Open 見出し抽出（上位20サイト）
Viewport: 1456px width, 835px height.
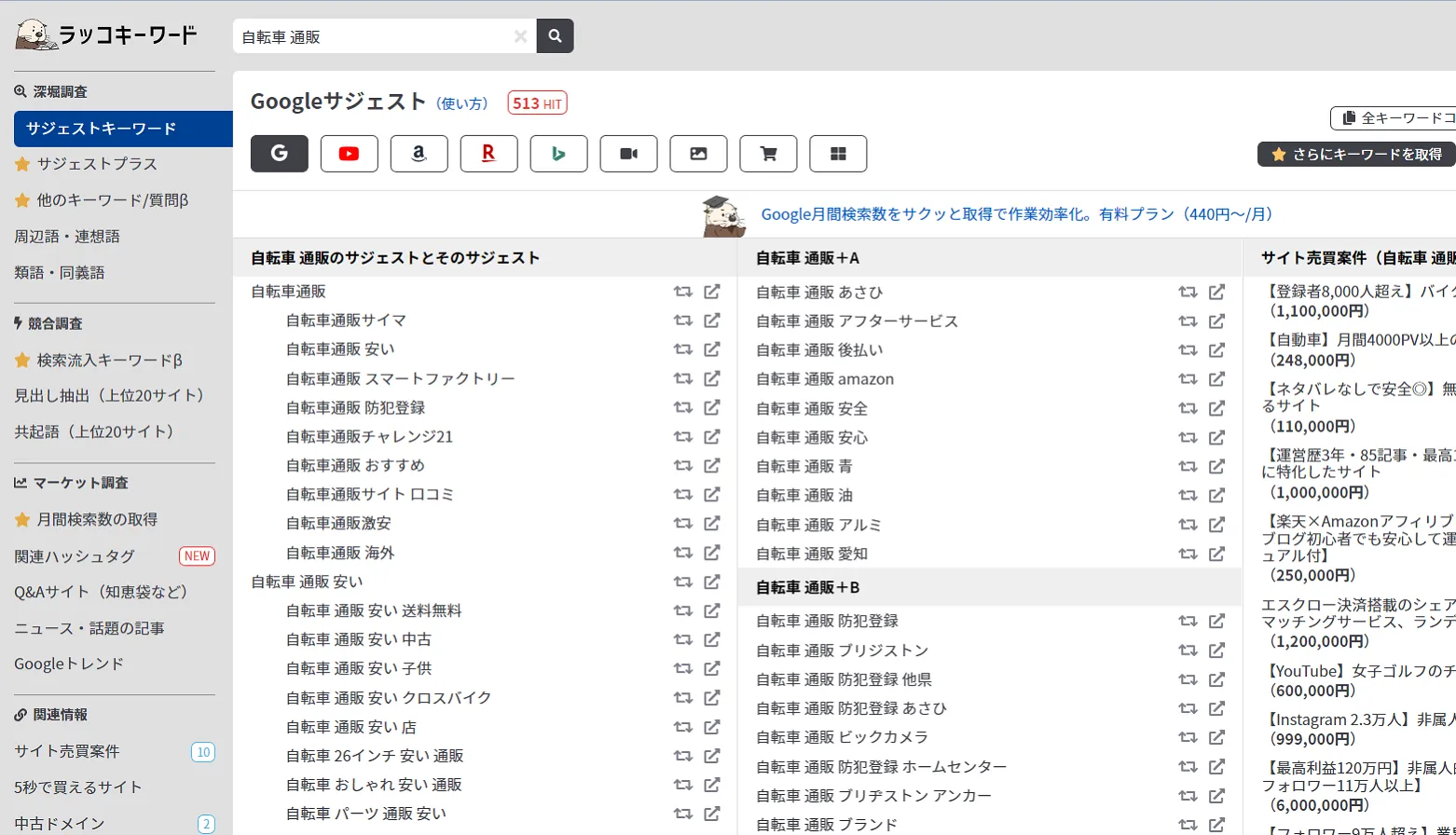click(111, 395)
